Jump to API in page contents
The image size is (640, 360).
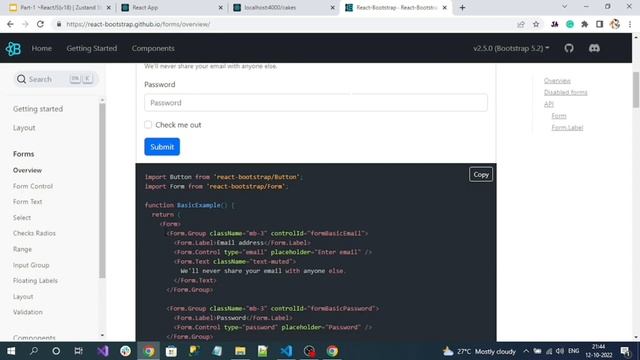point(549,104)
